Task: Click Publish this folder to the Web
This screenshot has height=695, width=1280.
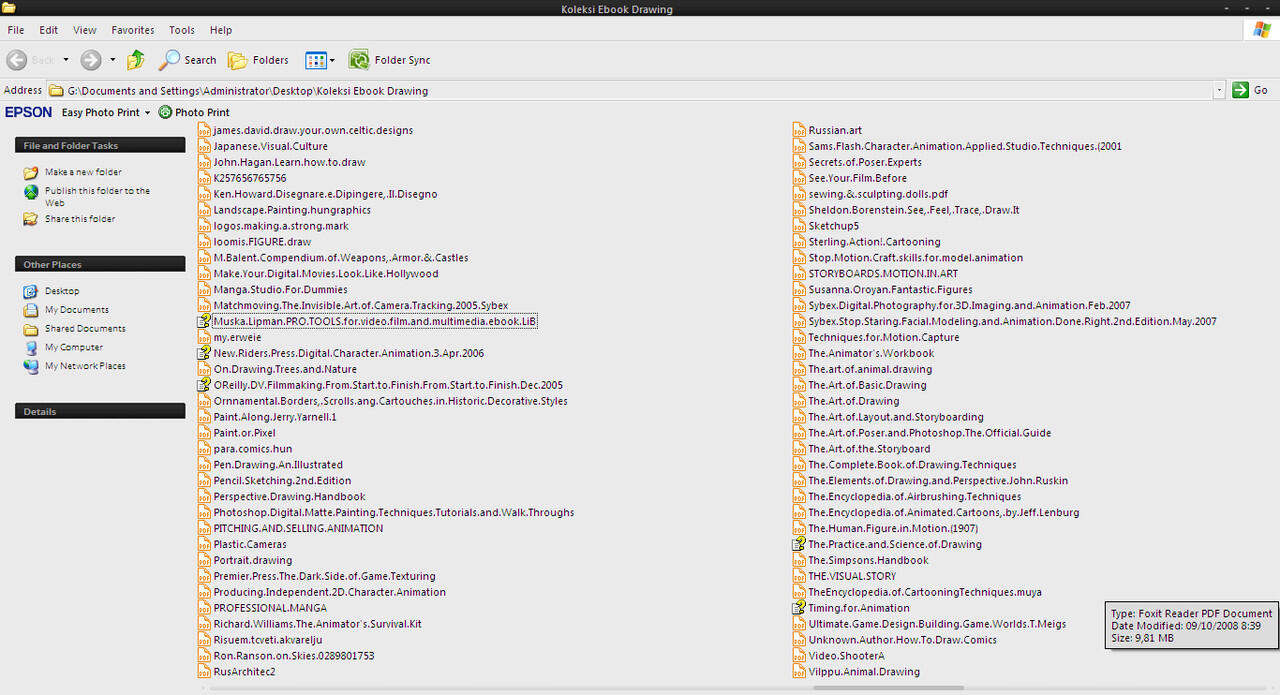Action: [x=97, y=196]
